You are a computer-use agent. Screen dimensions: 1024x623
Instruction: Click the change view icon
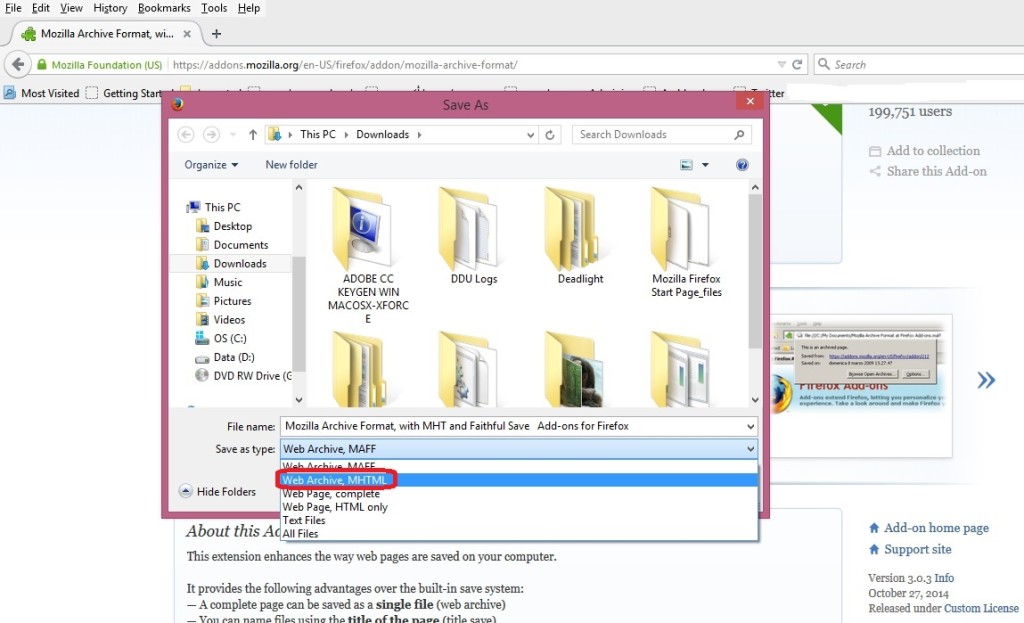click(686, 165)
